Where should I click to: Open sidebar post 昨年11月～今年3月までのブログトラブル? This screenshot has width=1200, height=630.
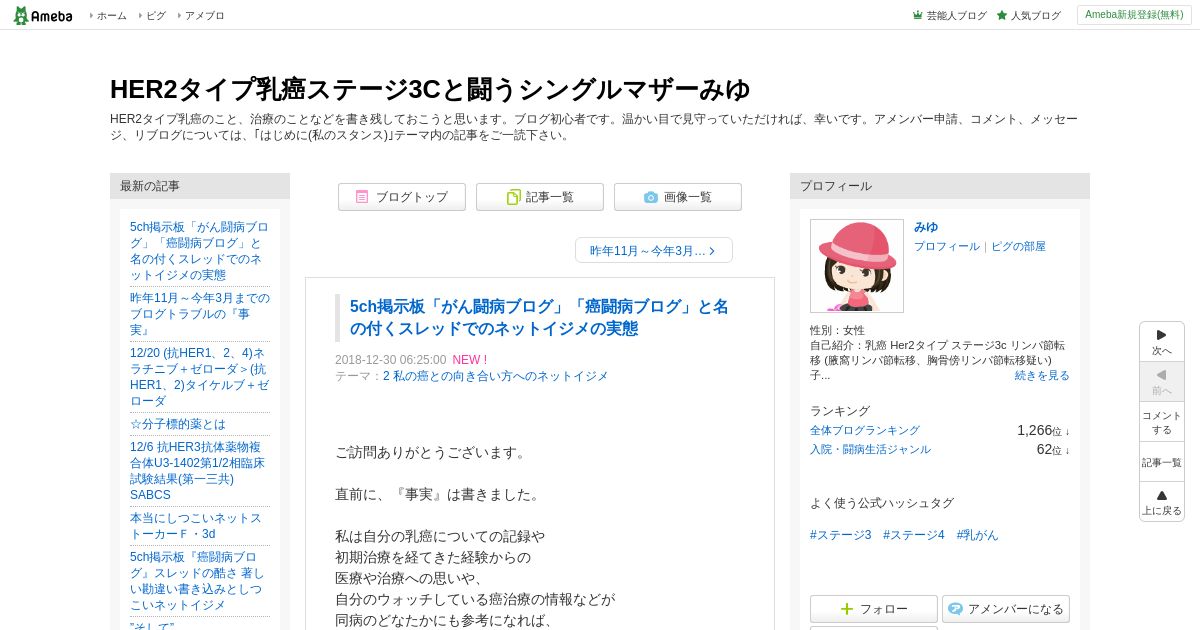tap(200, 314)
